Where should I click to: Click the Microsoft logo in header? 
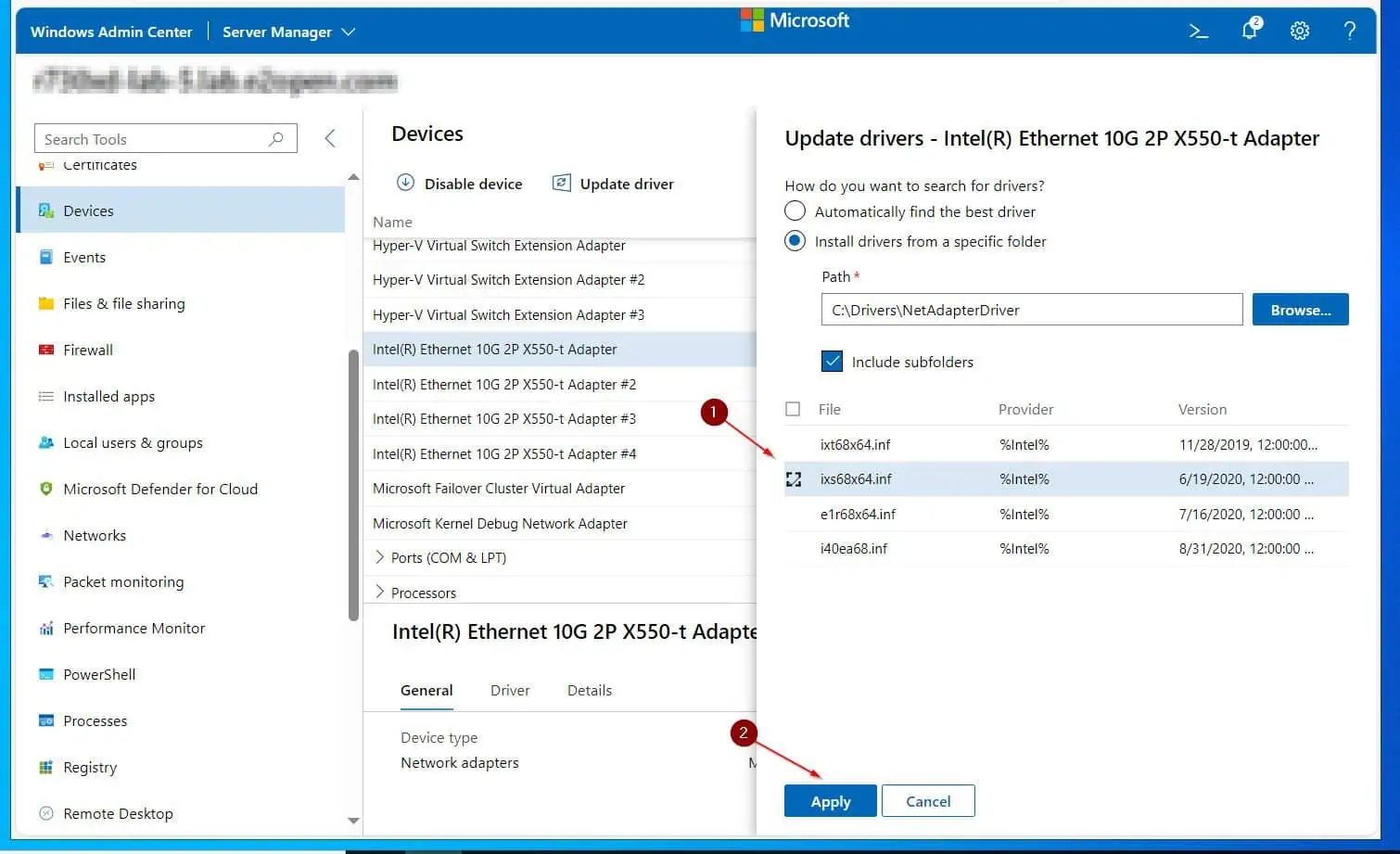pos(795,20)
